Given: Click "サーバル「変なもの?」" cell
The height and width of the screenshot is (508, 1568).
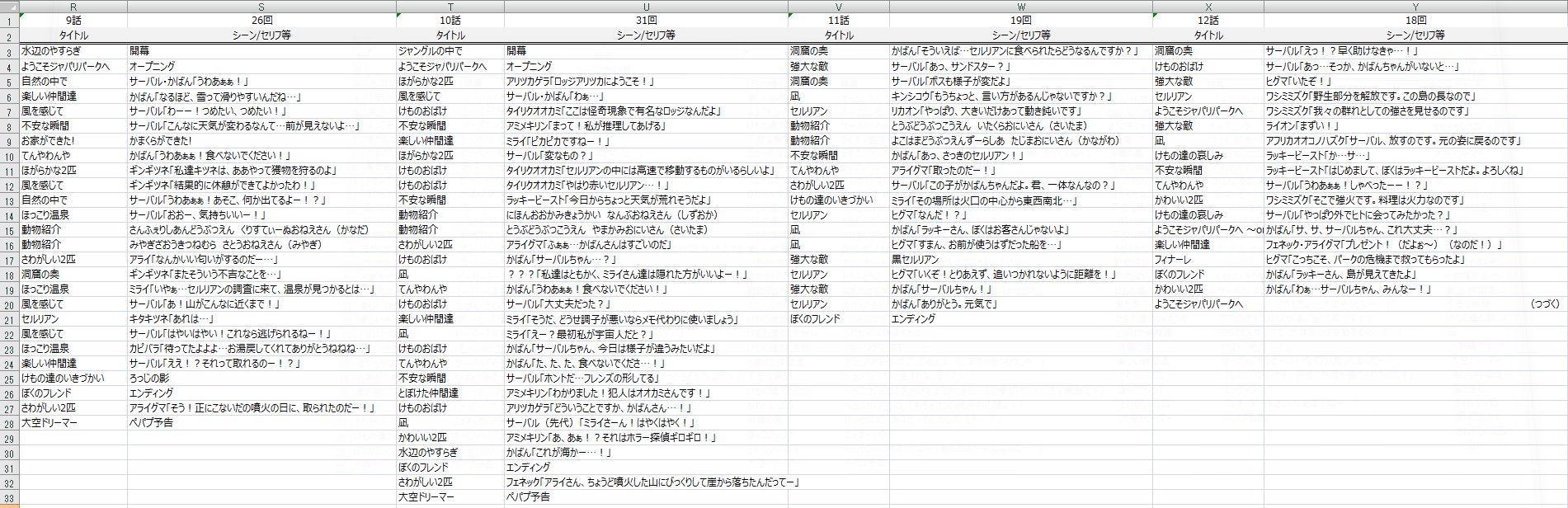Looking at the screenshot, I should point(646,156).
